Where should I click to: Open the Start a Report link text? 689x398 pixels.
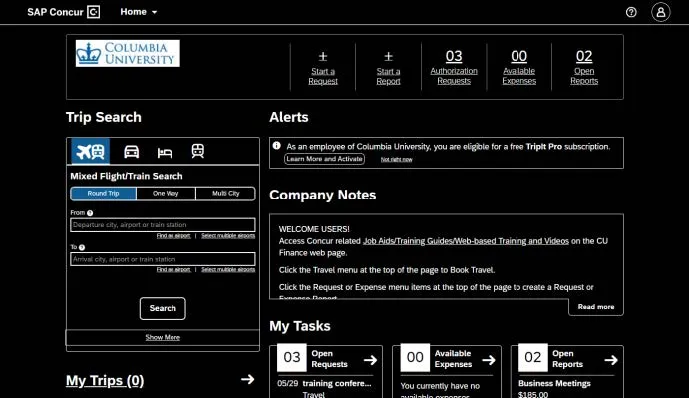(x=388, y=76)
